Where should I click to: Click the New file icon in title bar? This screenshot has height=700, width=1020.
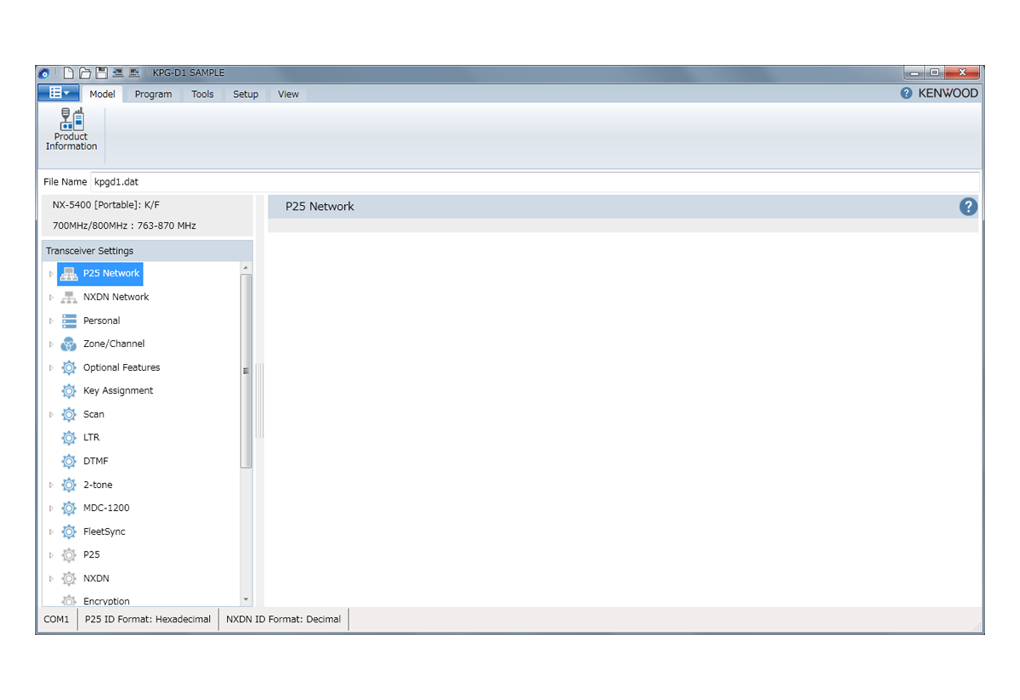point(68,73)
